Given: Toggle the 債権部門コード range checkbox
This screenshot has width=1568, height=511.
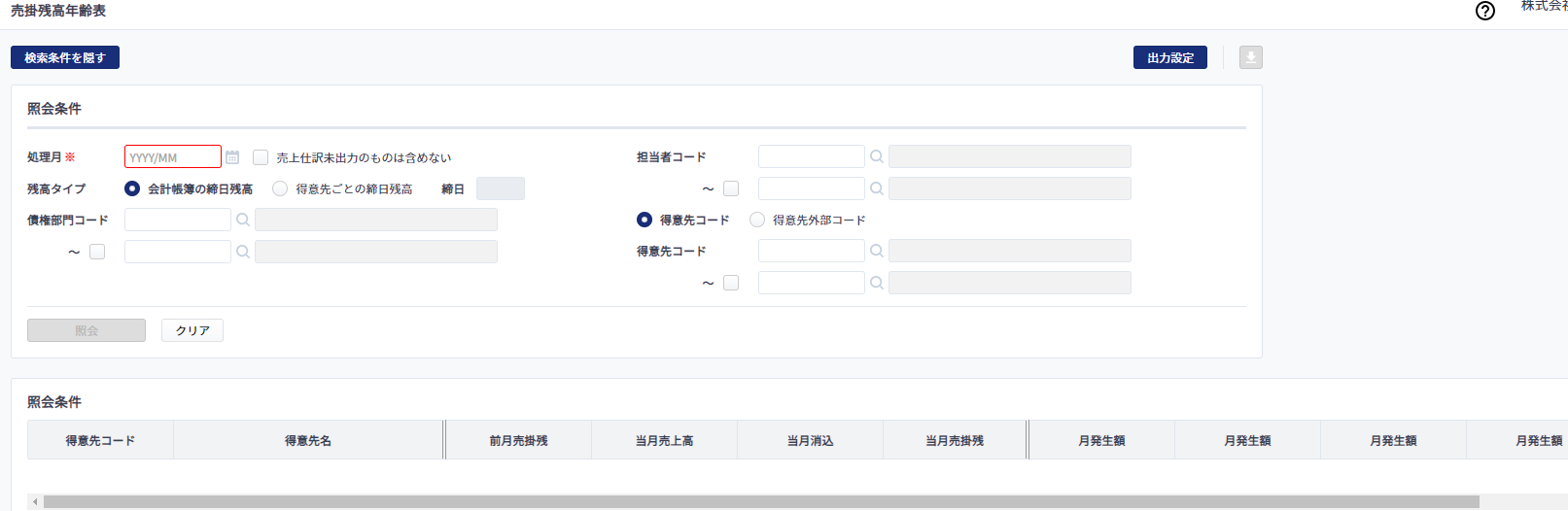Looking at the screenshot, I should (x=97, y=252).
